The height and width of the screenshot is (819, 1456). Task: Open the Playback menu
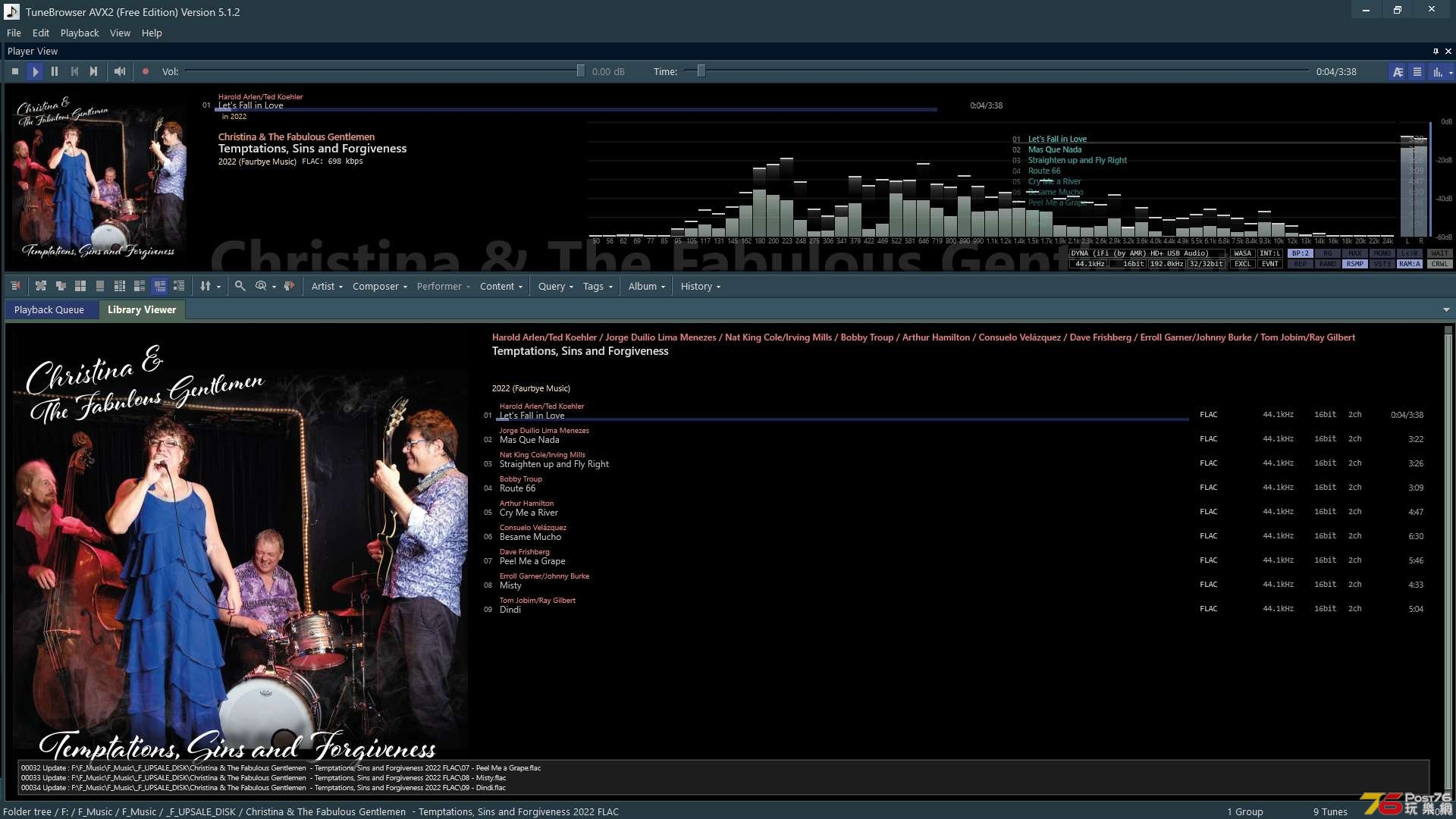pyautogui.click(x=80, y=33)
